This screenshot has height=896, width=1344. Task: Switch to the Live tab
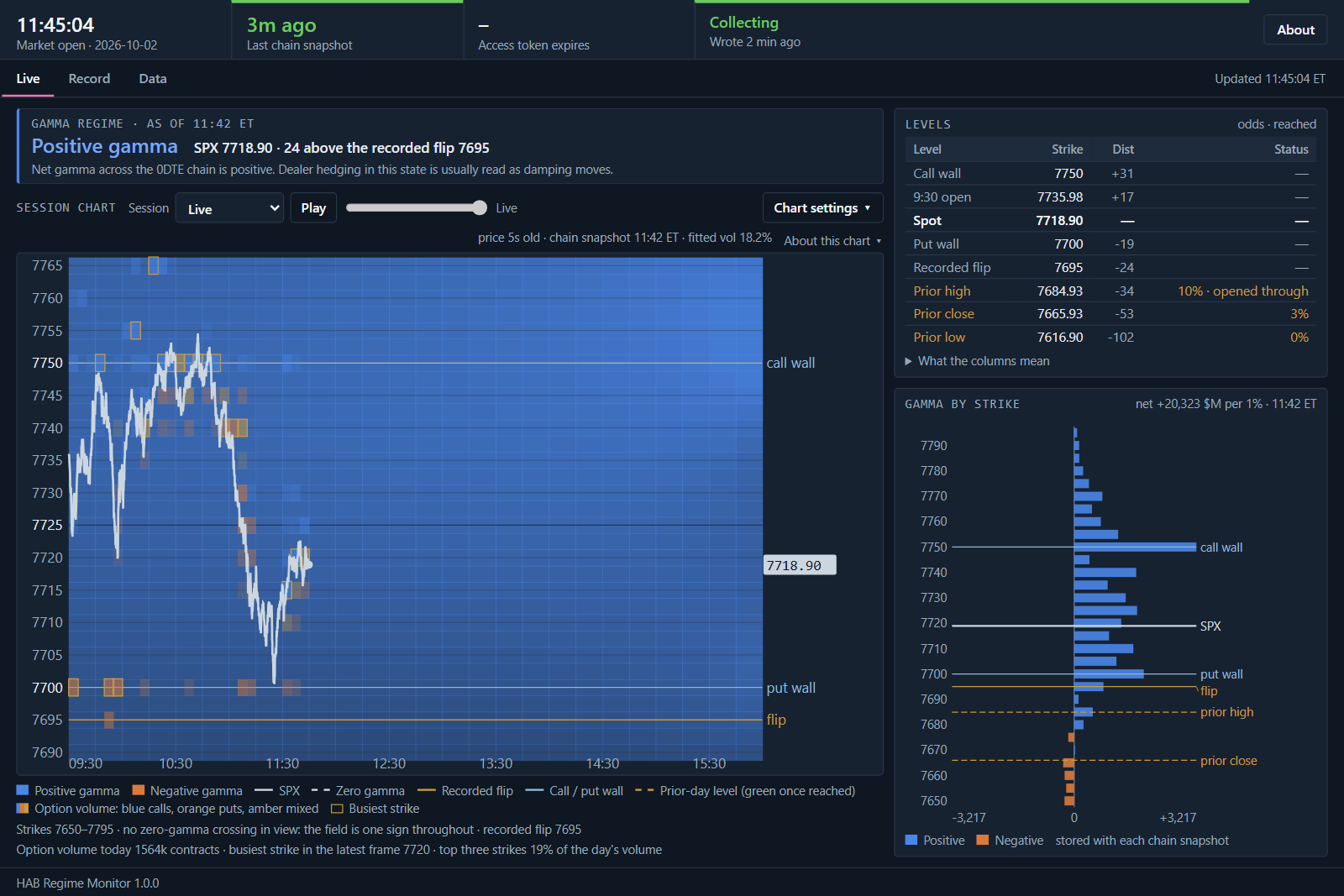(28, 78)
